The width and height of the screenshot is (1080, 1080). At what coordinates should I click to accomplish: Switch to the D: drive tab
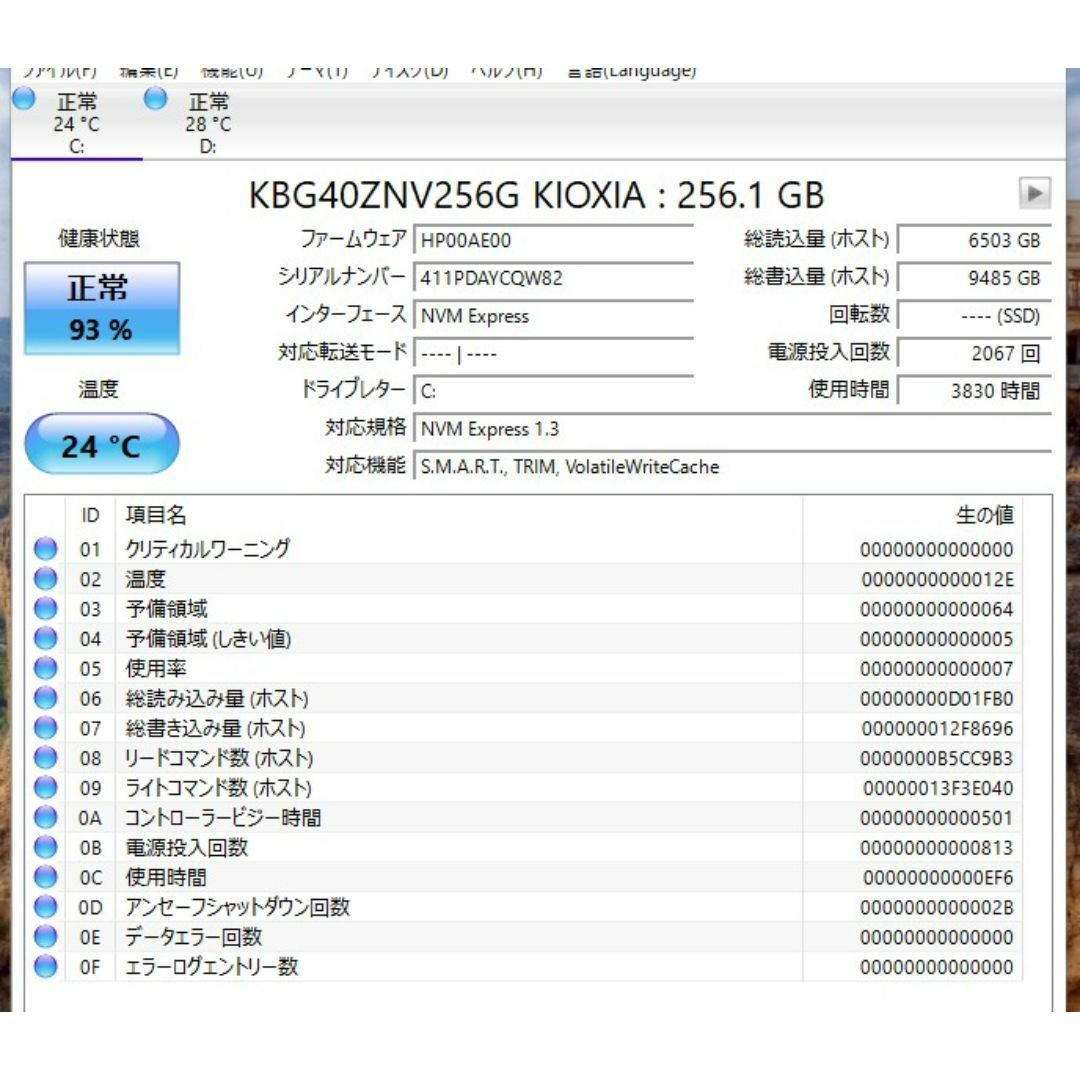coord(208,123)
